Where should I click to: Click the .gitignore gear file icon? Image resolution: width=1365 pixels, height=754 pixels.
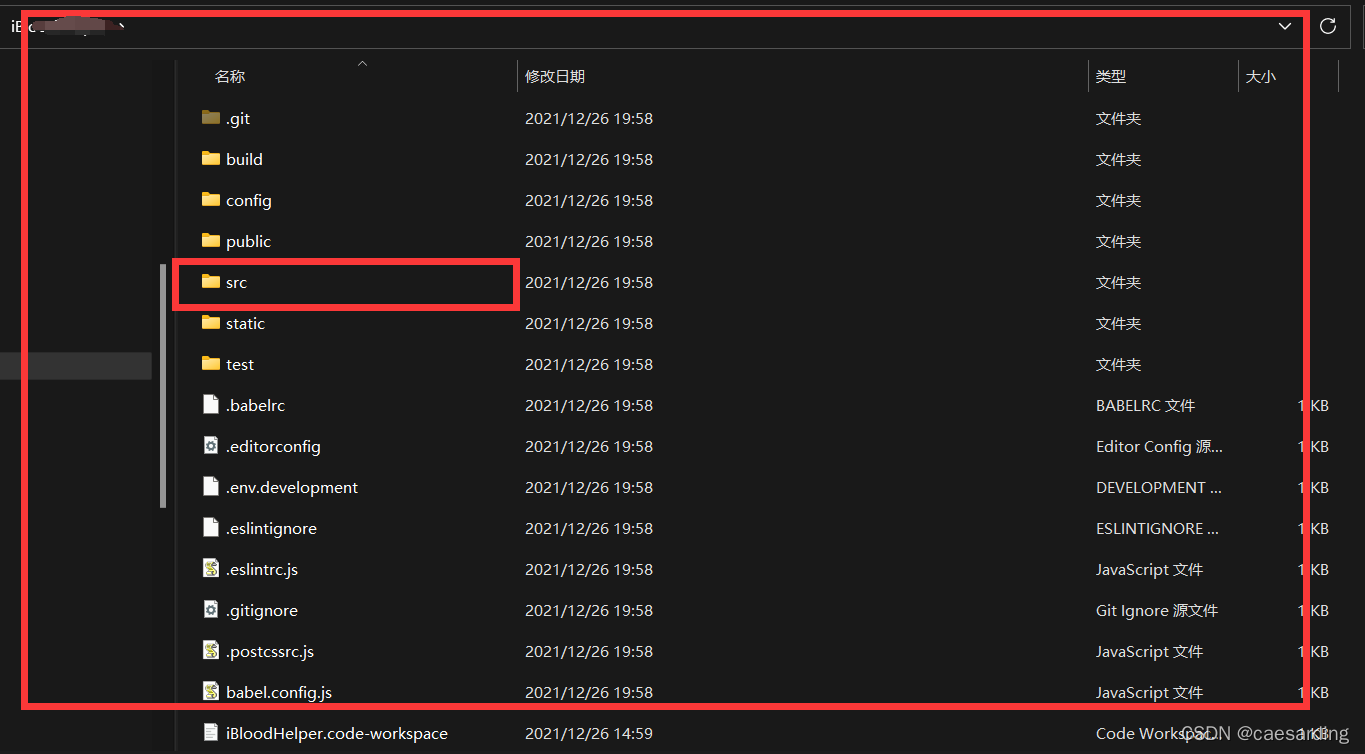click(210, 610)
